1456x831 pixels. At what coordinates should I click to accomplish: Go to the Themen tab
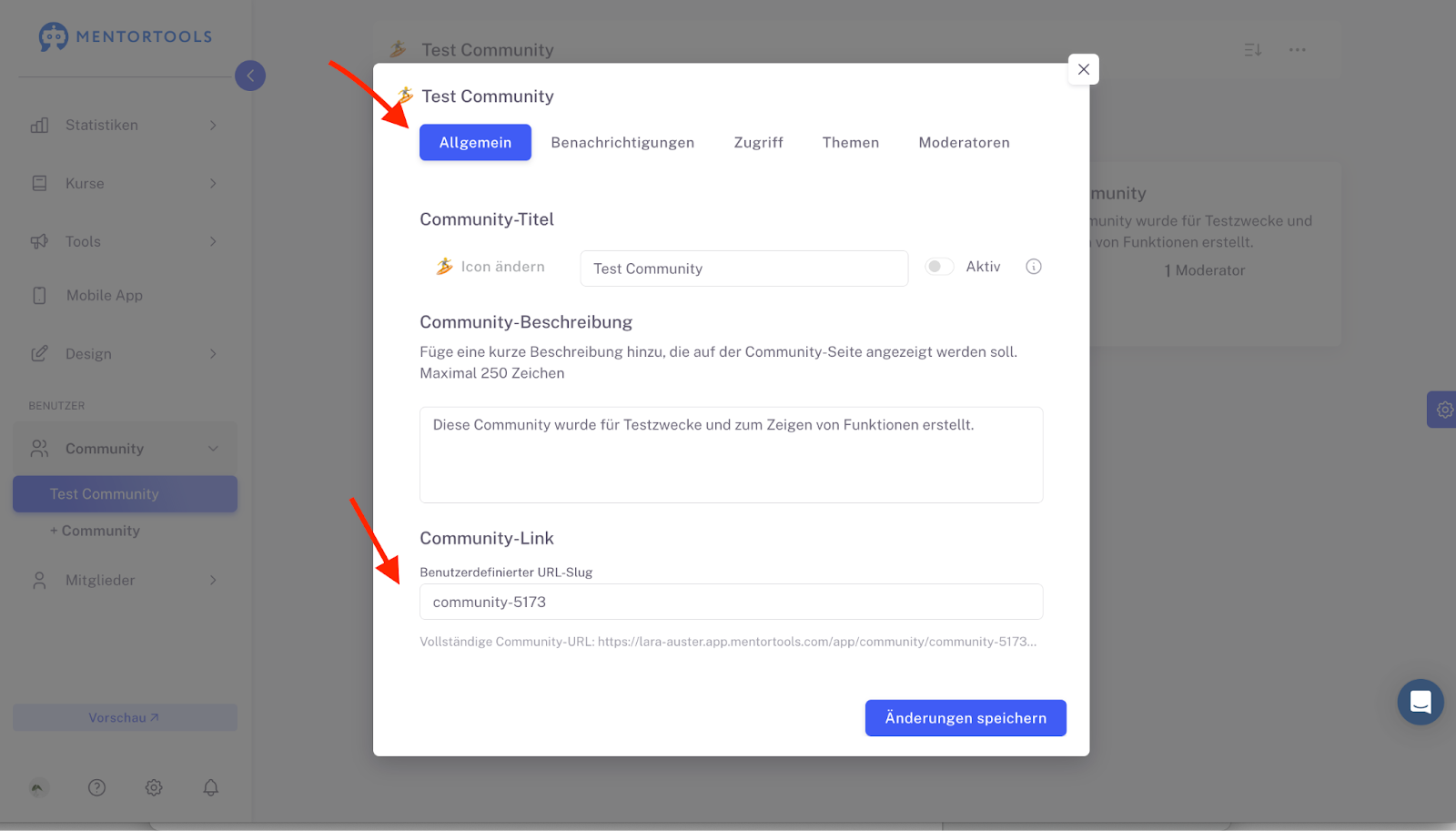(x=851, y=143)
